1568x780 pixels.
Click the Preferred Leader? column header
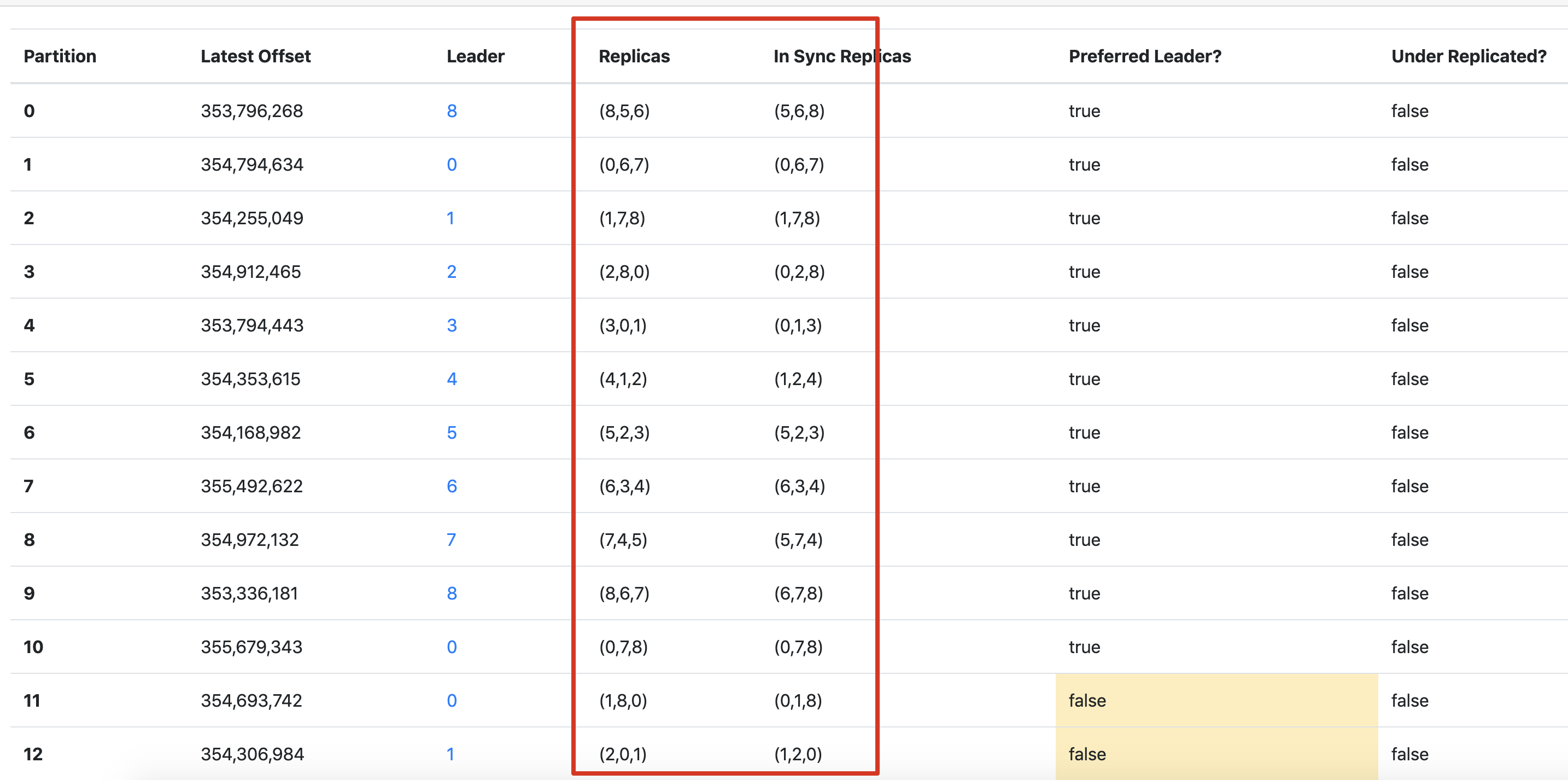tap(1145, 56)
